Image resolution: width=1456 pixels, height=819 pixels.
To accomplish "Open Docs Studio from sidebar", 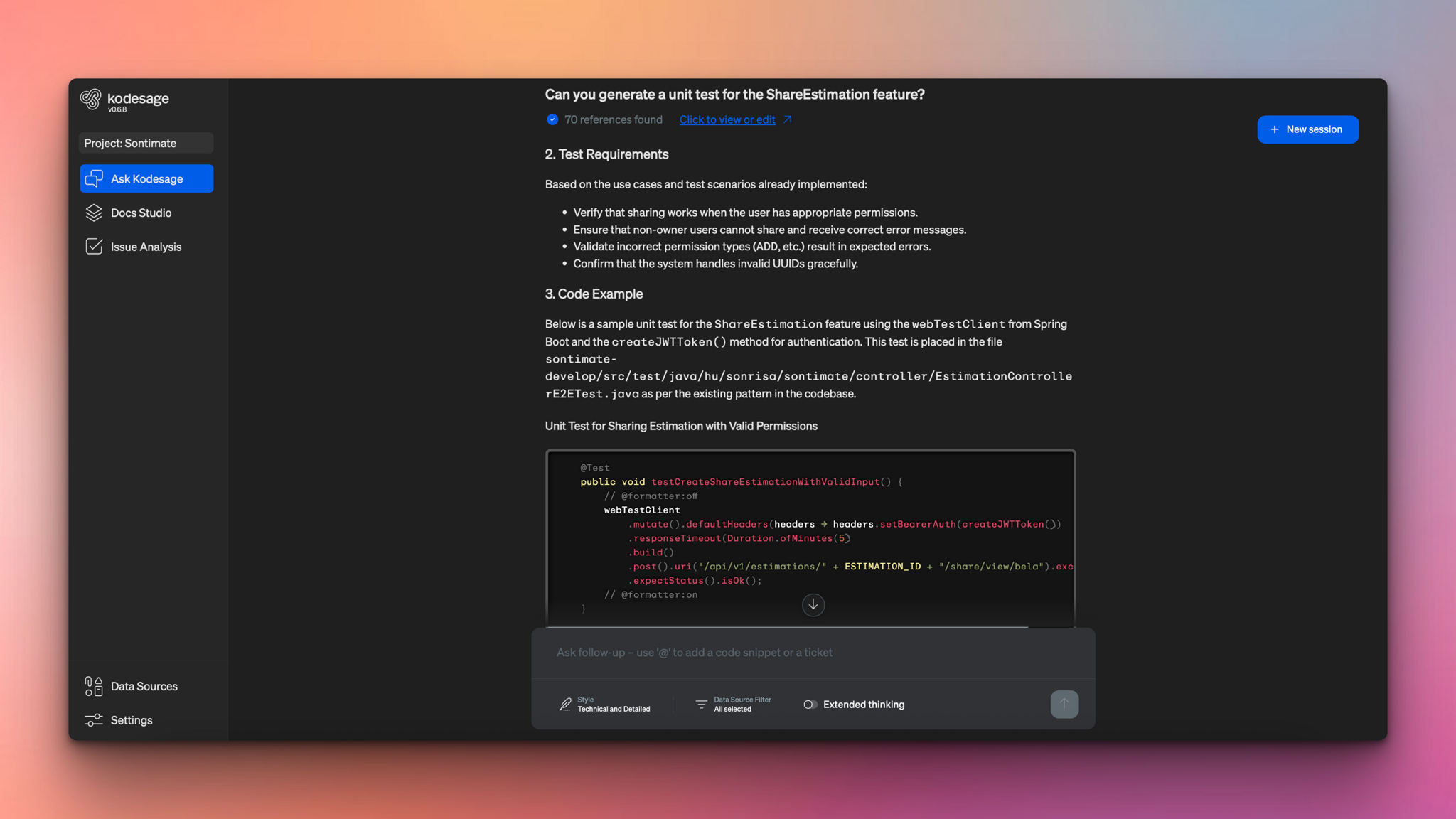I will click(x=141, y=213).
